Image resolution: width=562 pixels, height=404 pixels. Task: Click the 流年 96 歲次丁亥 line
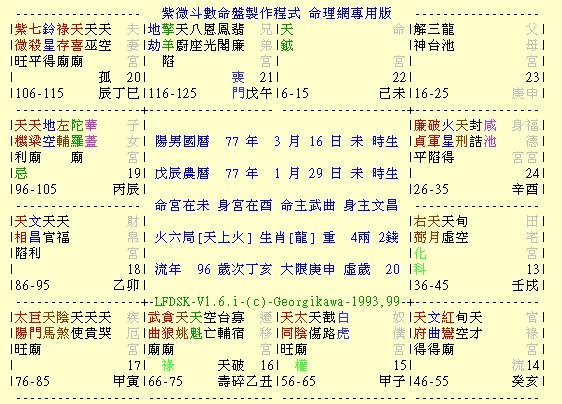click(x=276, y=269)
